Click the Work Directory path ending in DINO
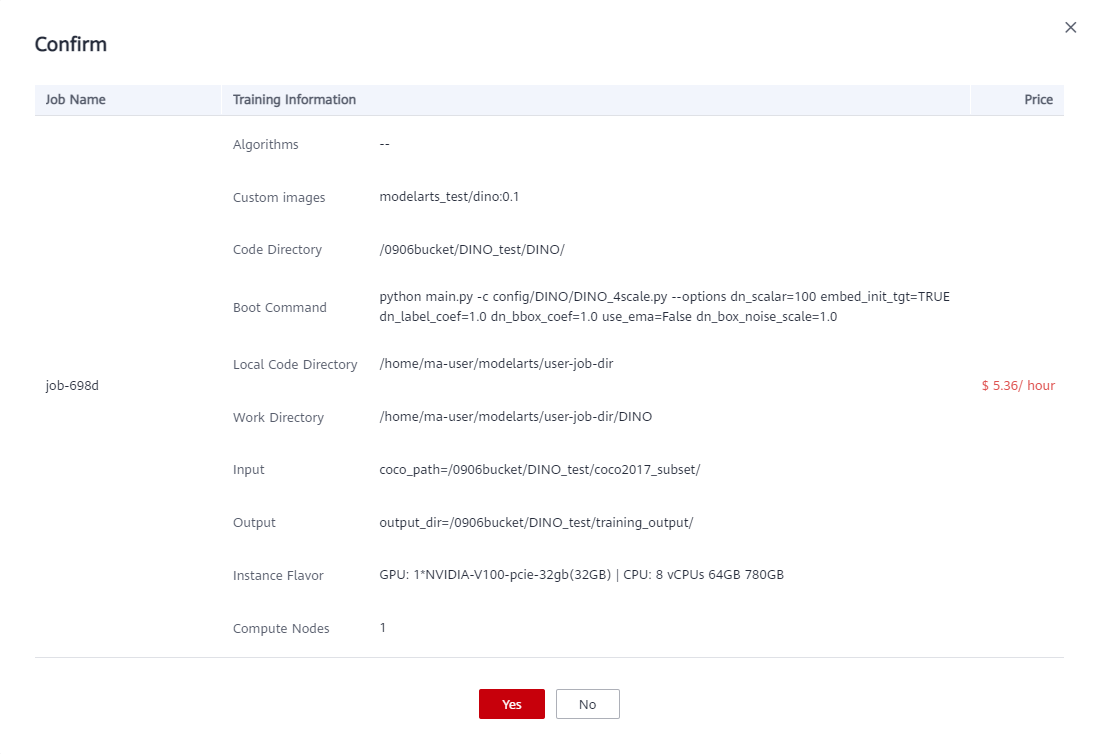Image resolution: width=1097 pixels, height=754 pixels. [x=515, y=417]
